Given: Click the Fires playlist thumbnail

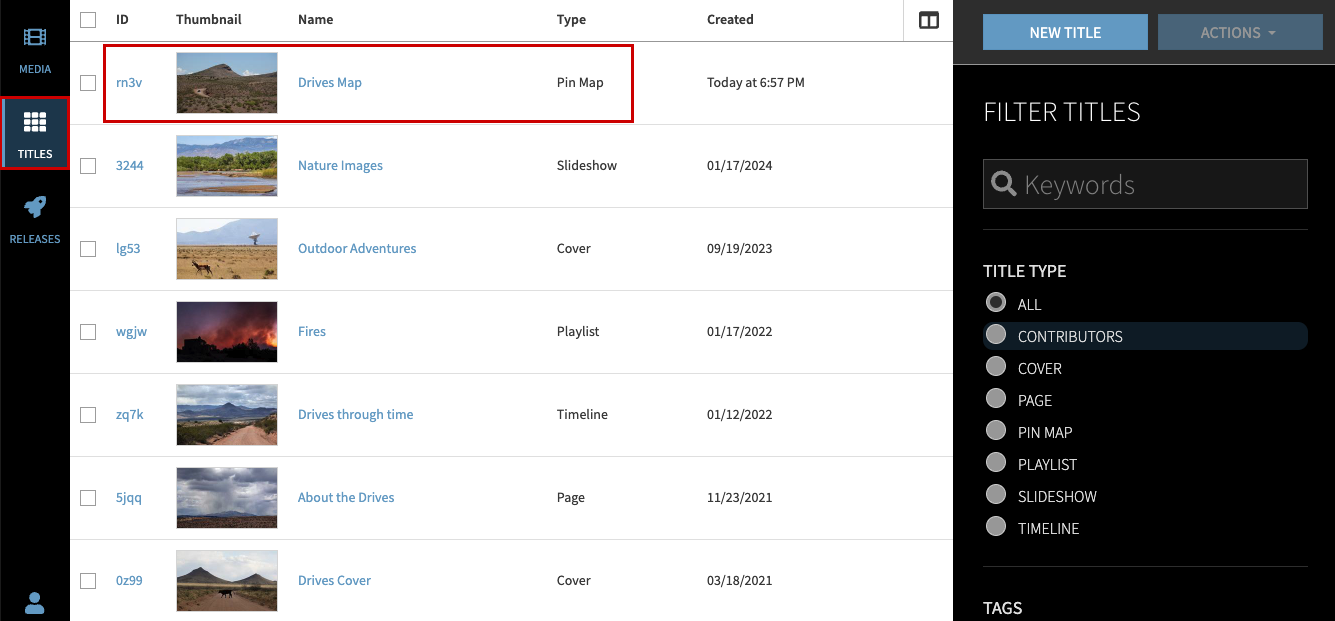Looking at the screenshot, I should 227,331.
